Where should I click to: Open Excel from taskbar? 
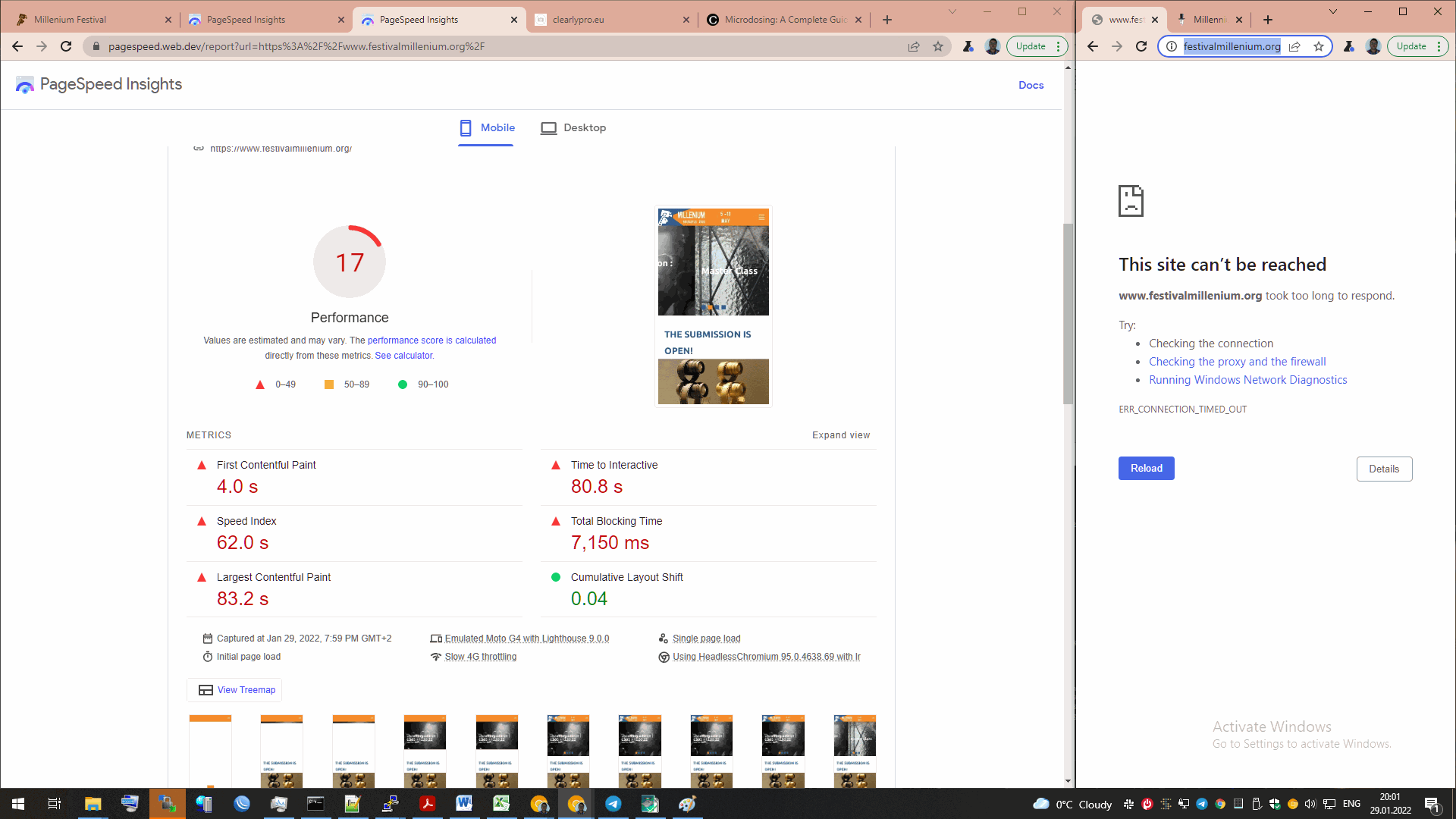pos(501,804)
